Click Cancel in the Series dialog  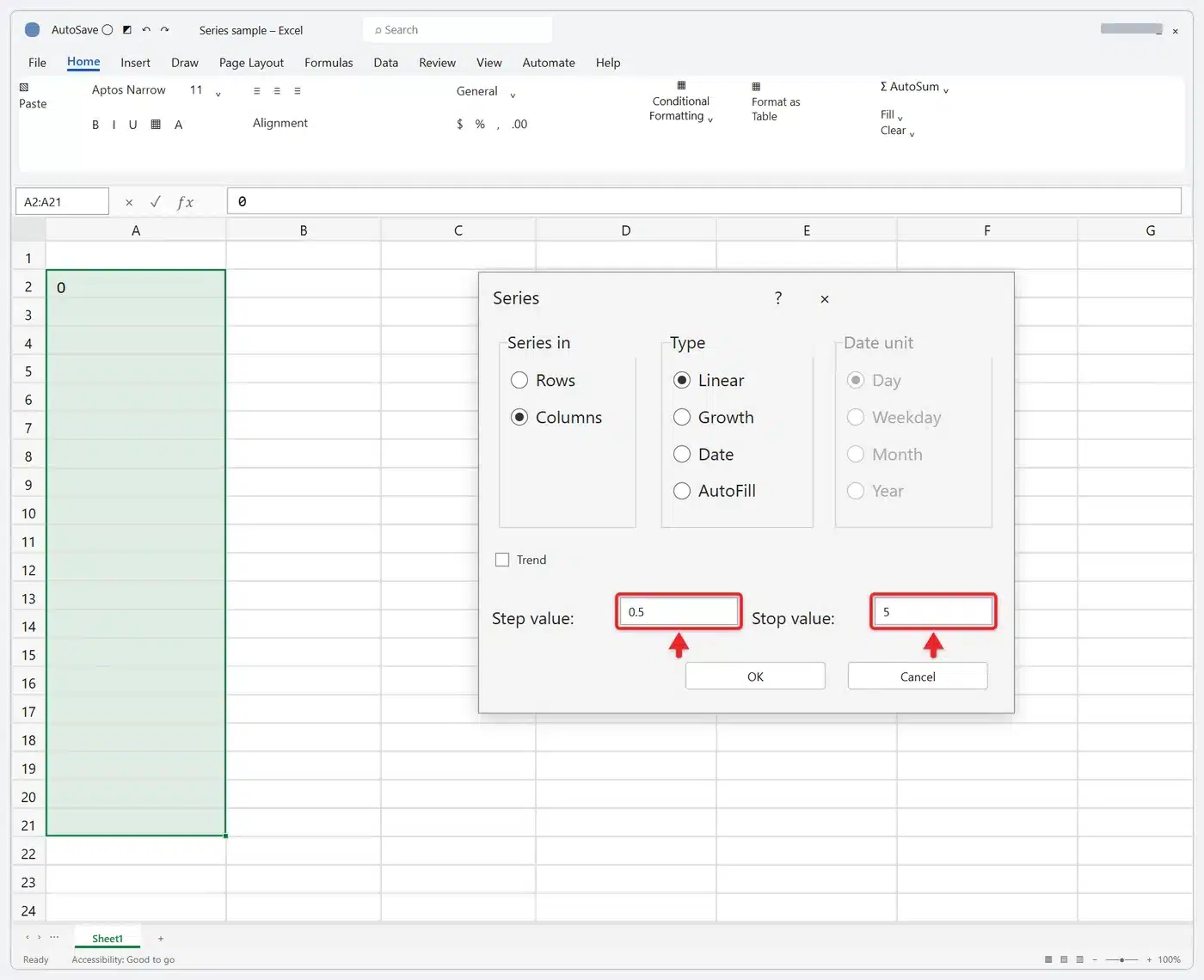(x=918, y=677)
